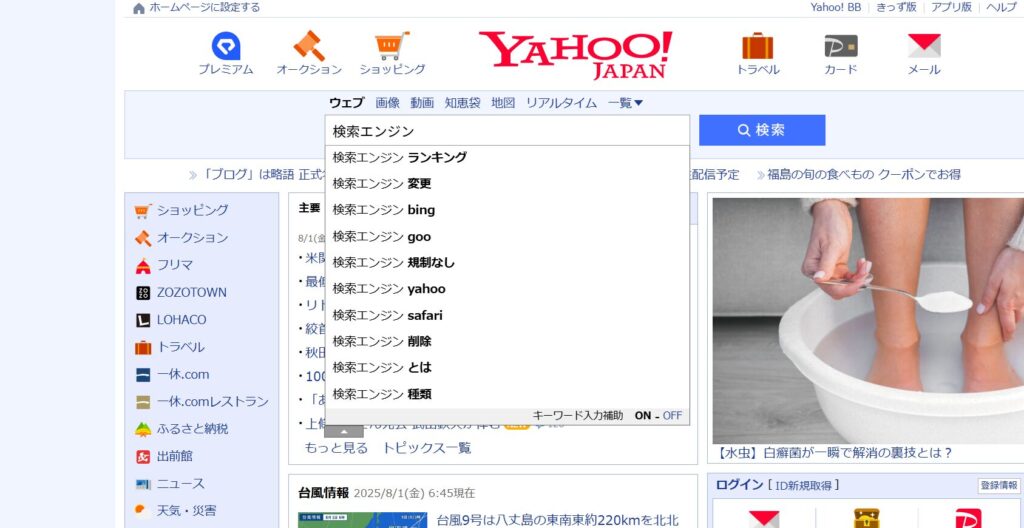Screen dimensions: 1024x528
Task: Click sidebar 天気・災害 icon
Action: click(143, 511)
